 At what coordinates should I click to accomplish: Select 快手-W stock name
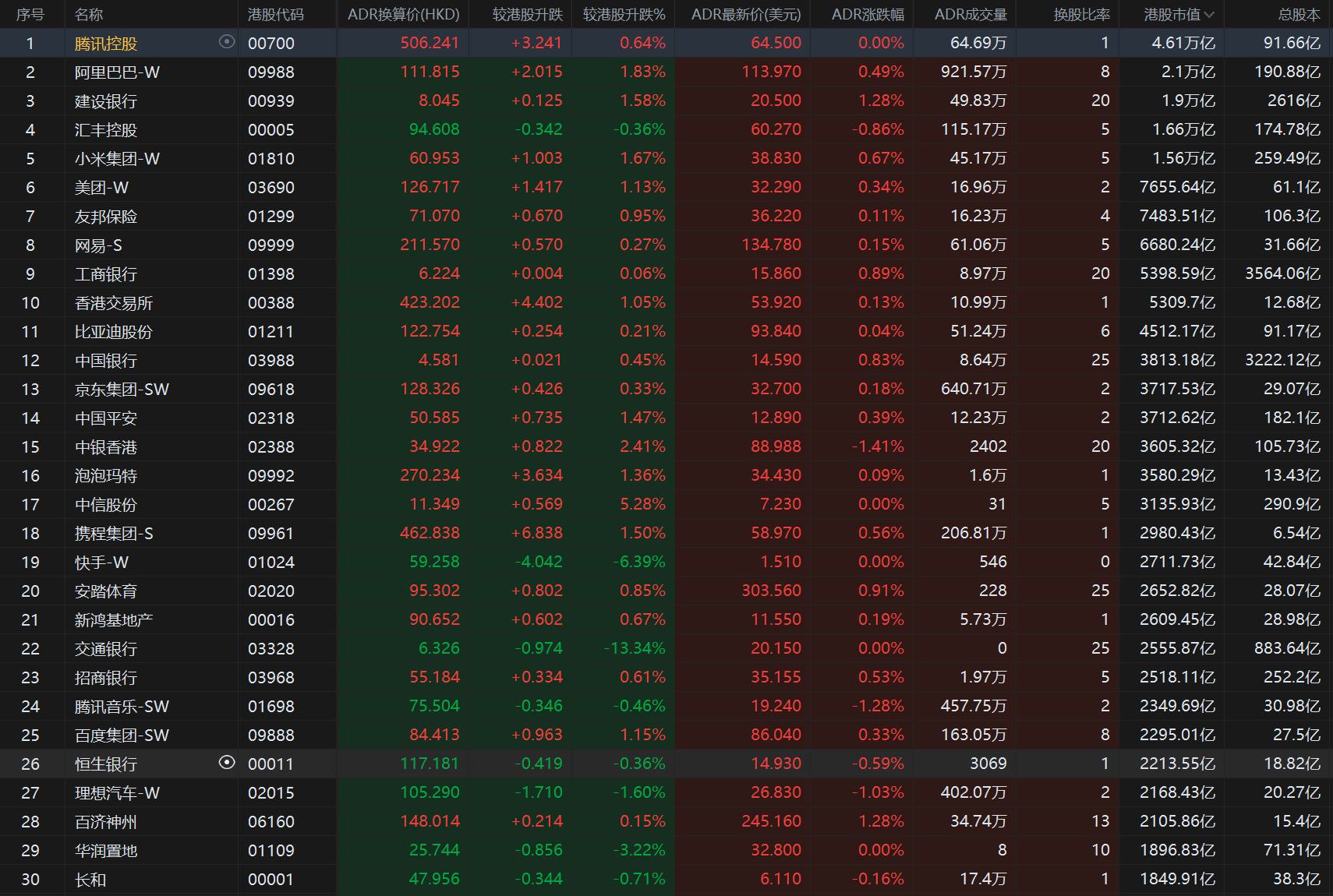tap(101, 563)
